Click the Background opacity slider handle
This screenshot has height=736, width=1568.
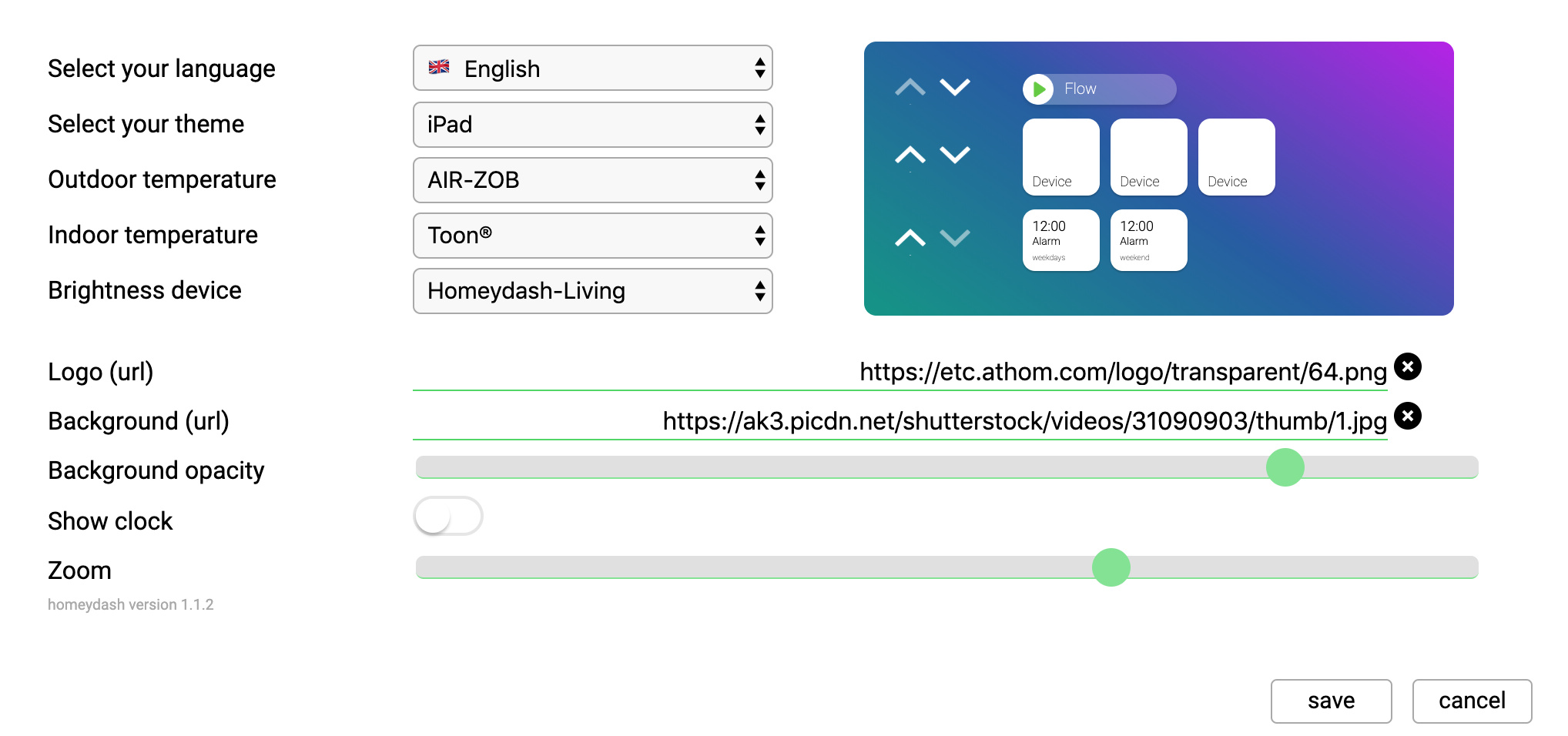pyautogui.click(x=1285, y=467)
